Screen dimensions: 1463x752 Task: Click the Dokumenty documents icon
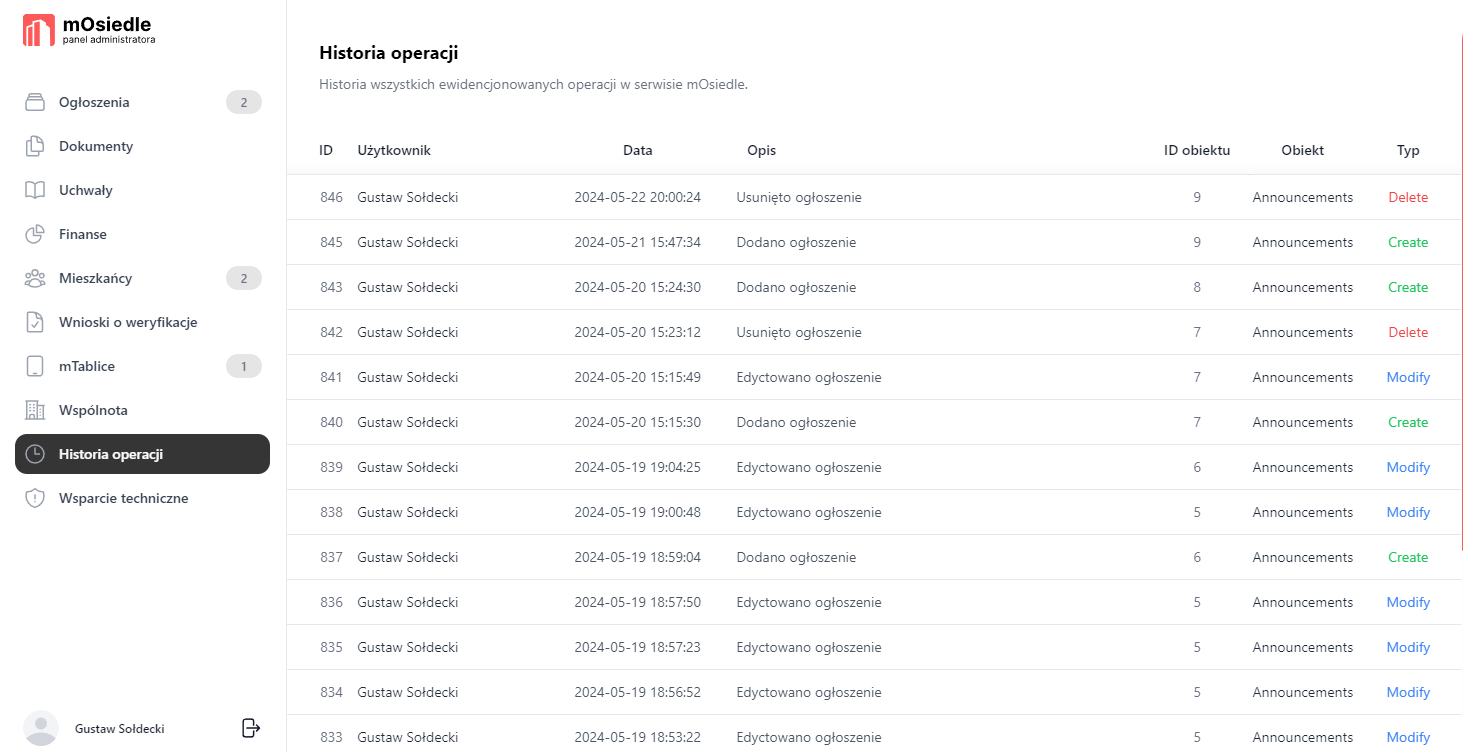35,146
